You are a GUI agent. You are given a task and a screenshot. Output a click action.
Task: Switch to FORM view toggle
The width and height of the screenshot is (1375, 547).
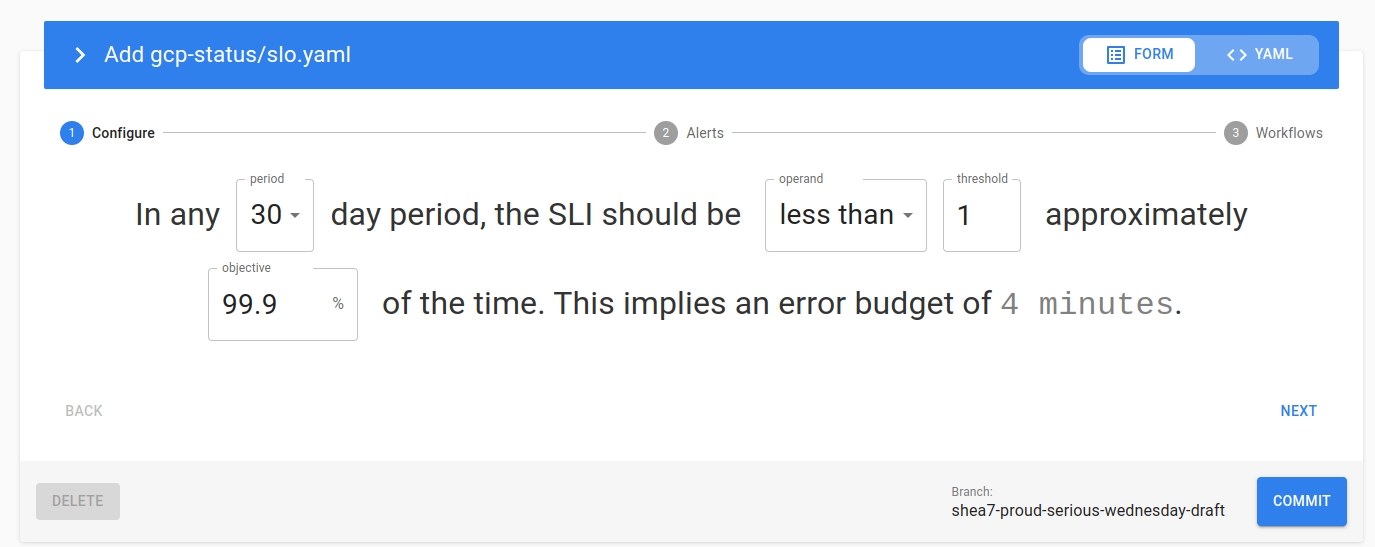(x=1139, y=55)
